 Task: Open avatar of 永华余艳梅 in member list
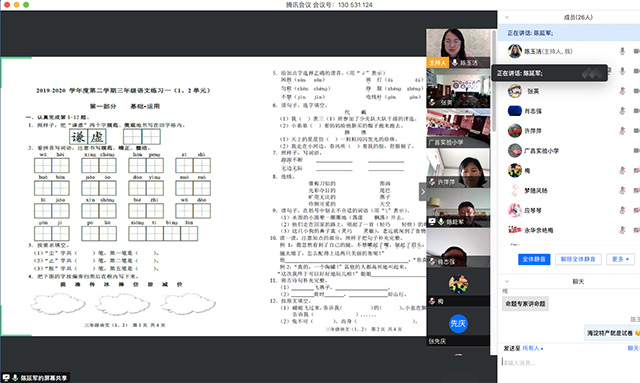[x=515, y=230]
